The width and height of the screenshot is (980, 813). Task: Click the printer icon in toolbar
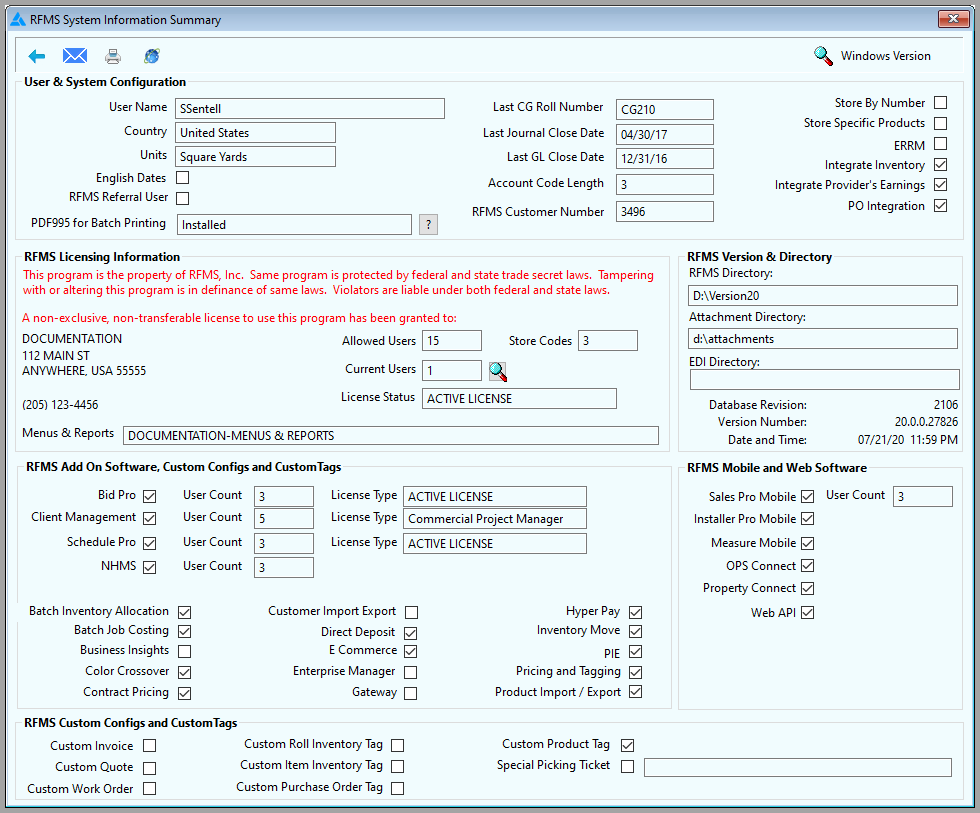click(113, 56)
